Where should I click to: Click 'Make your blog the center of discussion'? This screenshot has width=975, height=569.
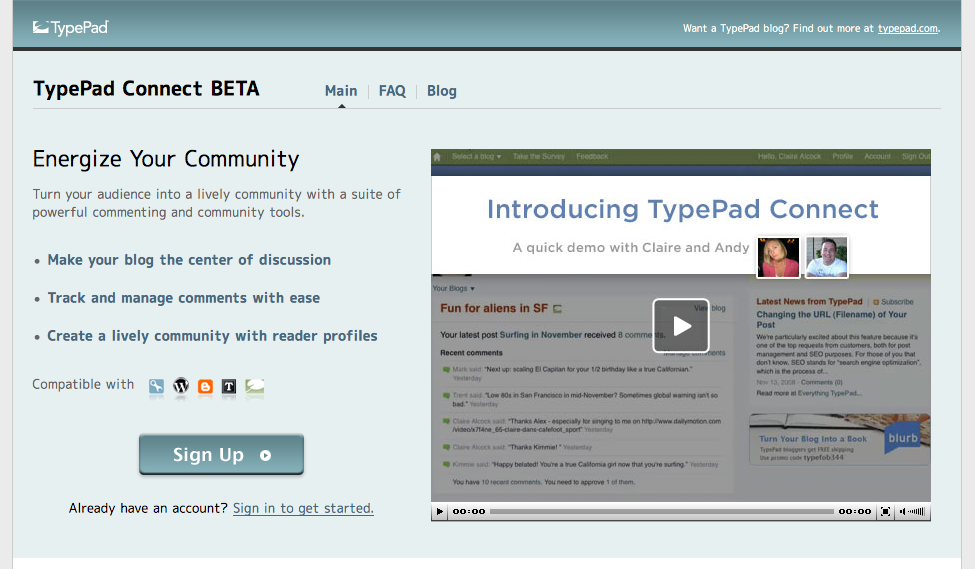(189, 260)
